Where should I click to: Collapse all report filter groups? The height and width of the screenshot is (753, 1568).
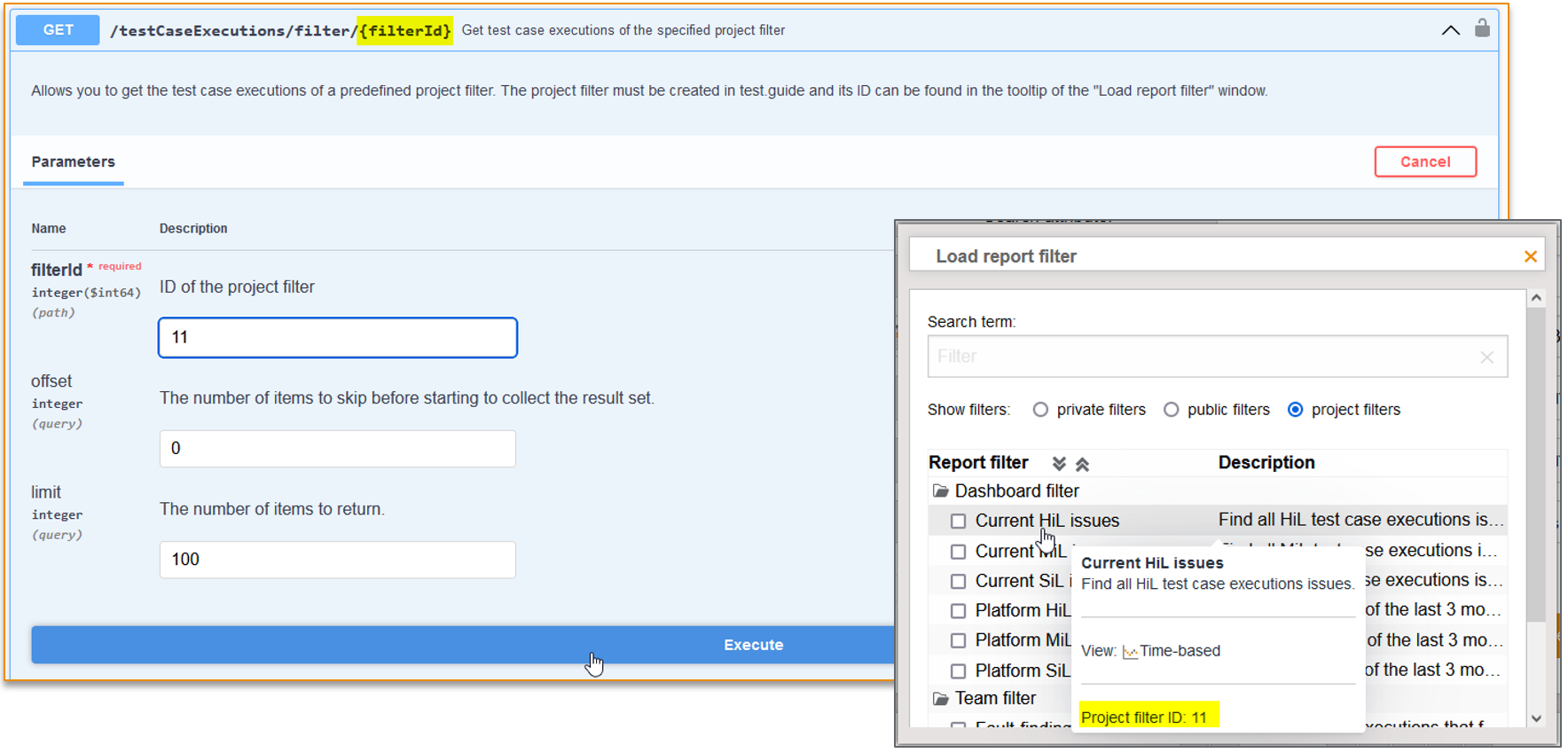pos(1082,464)
